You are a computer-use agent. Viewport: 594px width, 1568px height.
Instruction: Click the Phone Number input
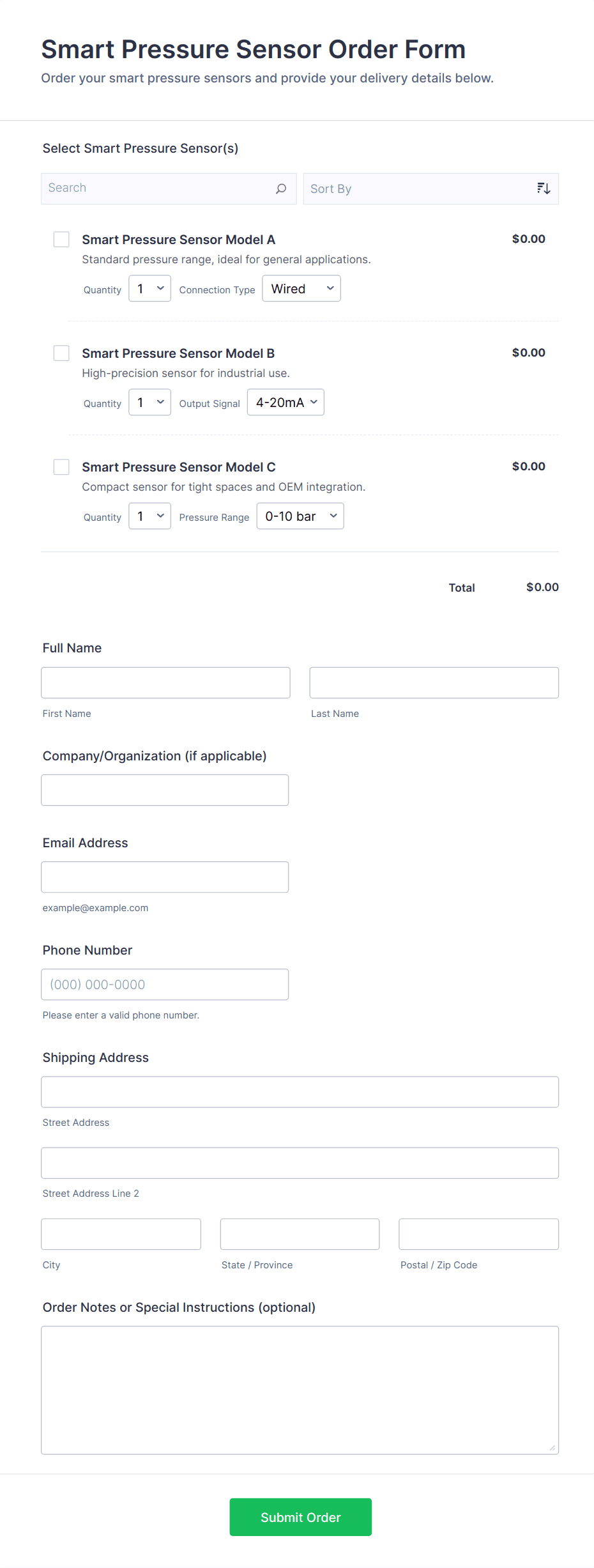click(x=165, y=985)
